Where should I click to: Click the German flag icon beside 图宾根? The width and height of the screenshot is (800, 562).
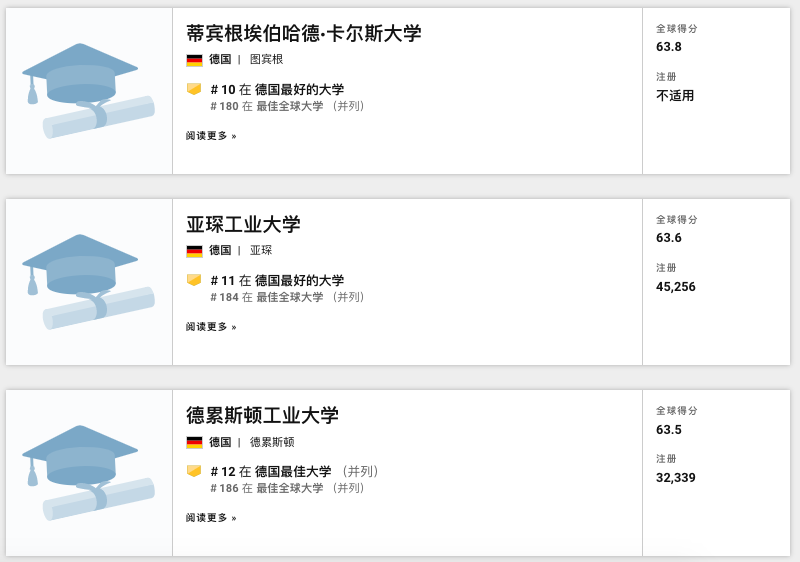[x=194, y=60]
